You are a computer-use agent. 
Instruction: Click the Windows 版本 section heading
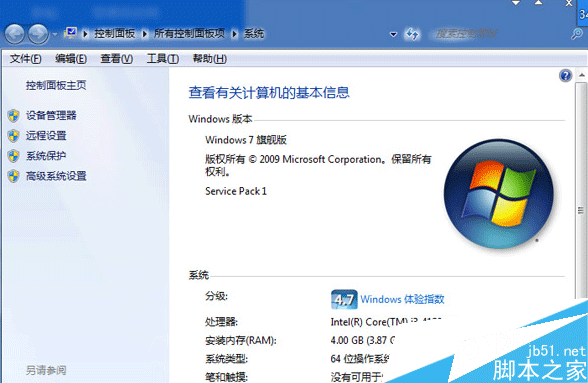220,119
